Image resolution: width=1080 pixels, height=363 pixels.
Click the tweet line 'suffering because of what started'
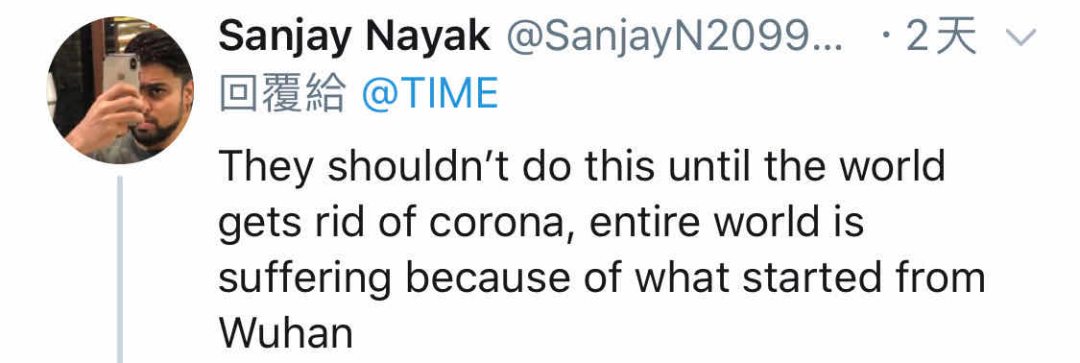click(602, 278)
